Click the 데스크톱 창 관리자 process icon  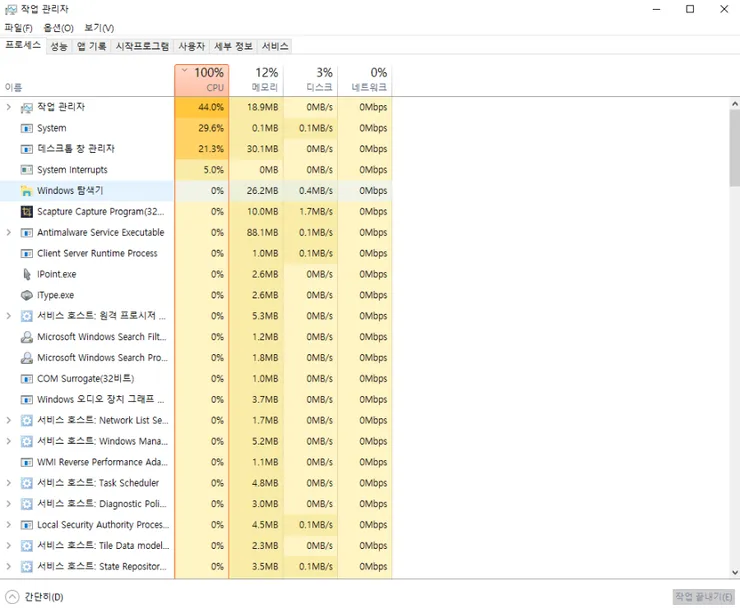26,149
